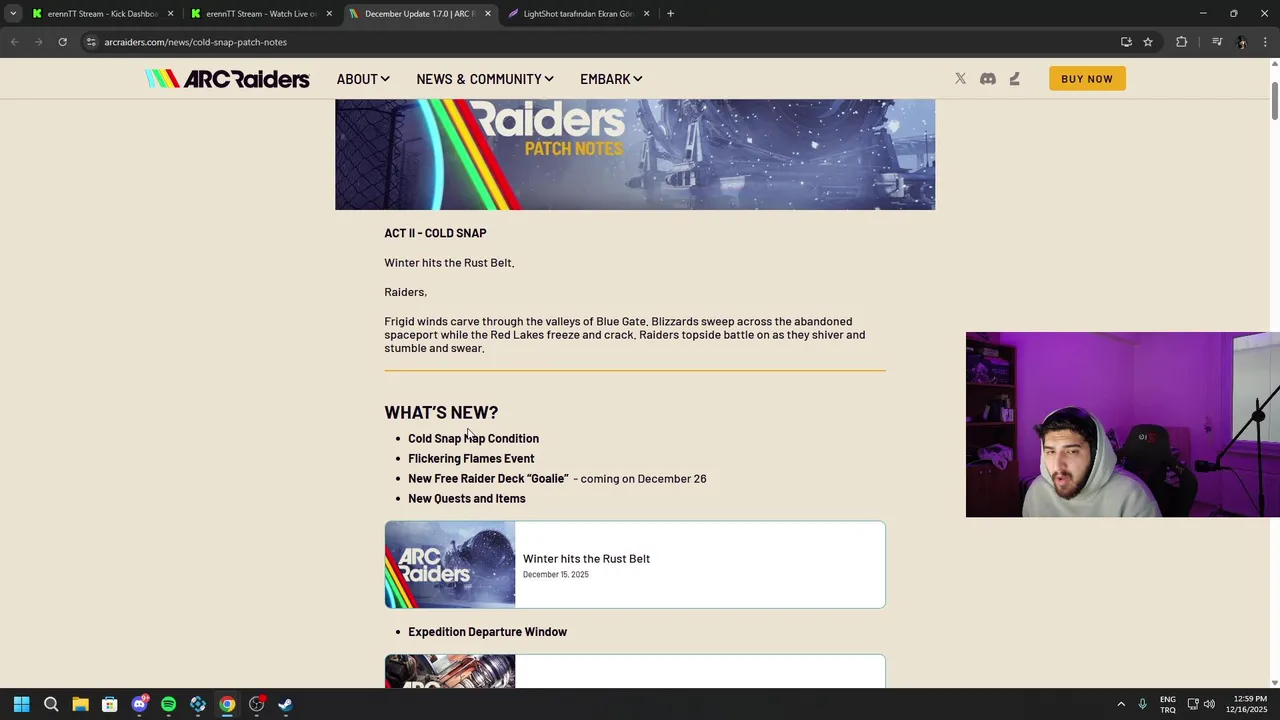
Task: Reload the page
Action: point(62,42)
